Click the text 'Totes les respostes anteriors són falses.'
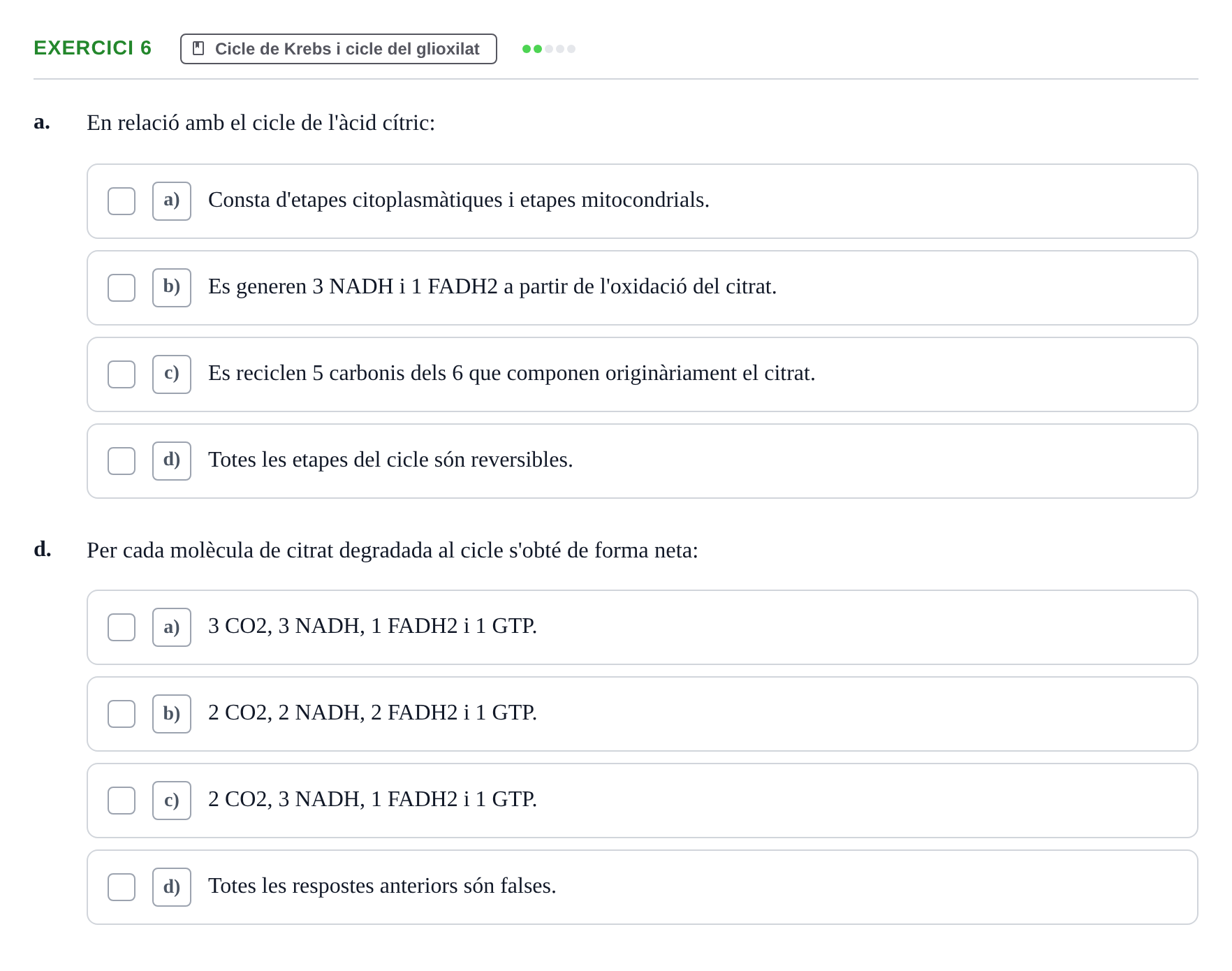The image size is (1232, 971). (x=382, y=886)
